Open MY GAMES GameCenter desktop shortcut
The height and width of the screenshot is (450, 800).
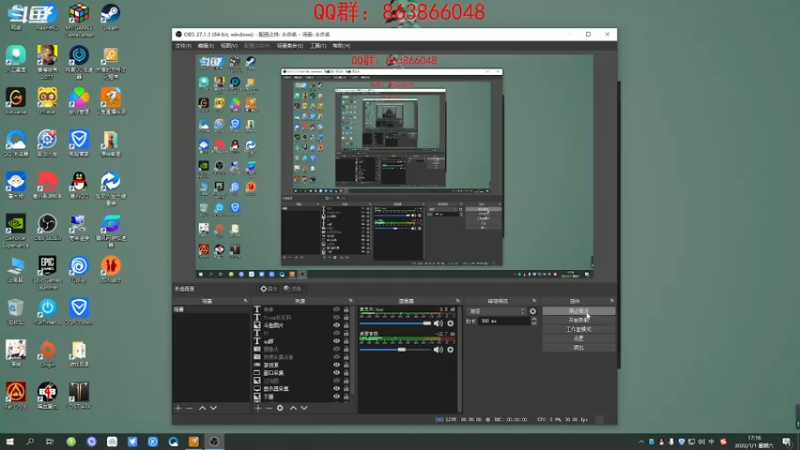tap(79, 20)
